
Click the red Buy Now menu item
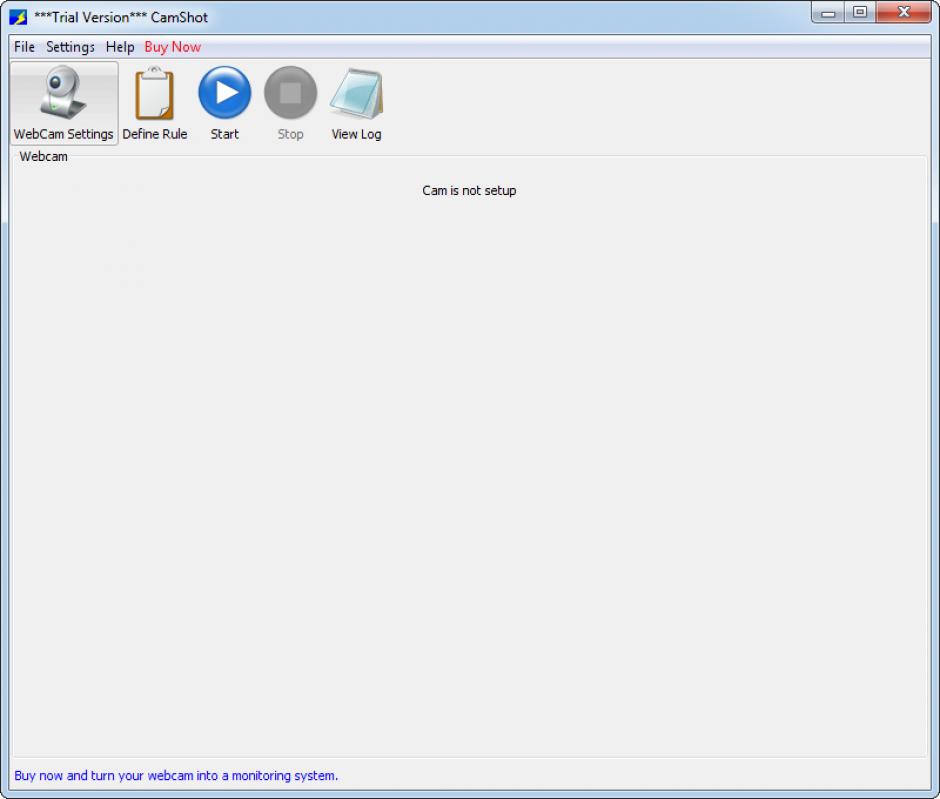pos(173,47)
